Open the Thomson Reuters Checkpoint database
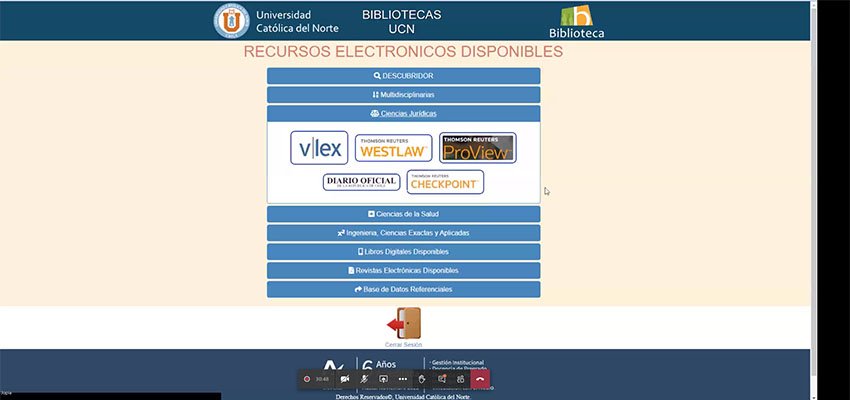Image resolution: width=850 pixels, height=400 pixels. tap(445, 182)
